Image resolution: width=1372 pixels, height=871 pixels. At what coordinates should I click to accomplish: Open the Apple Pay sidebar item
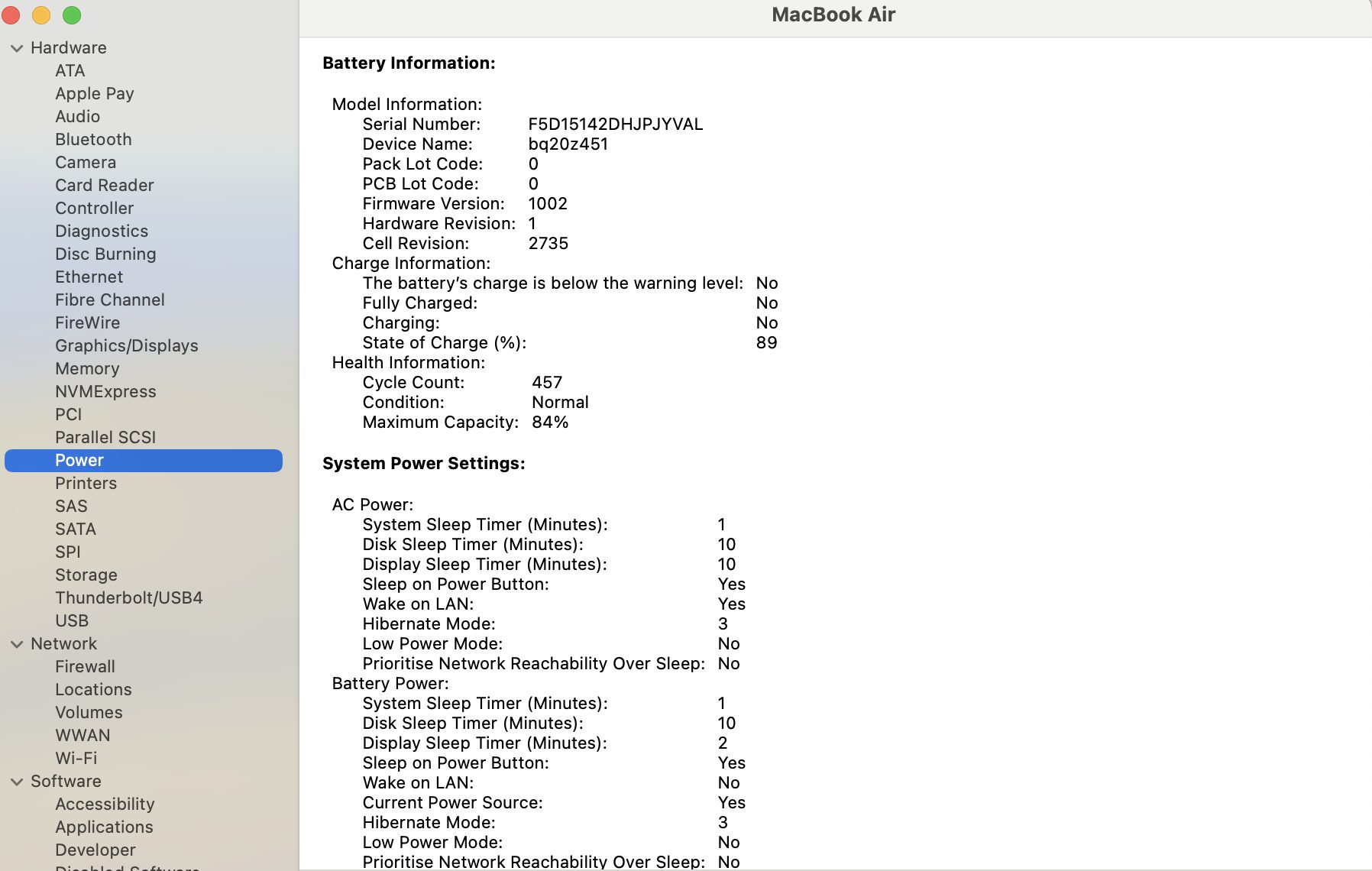point(94,93)
